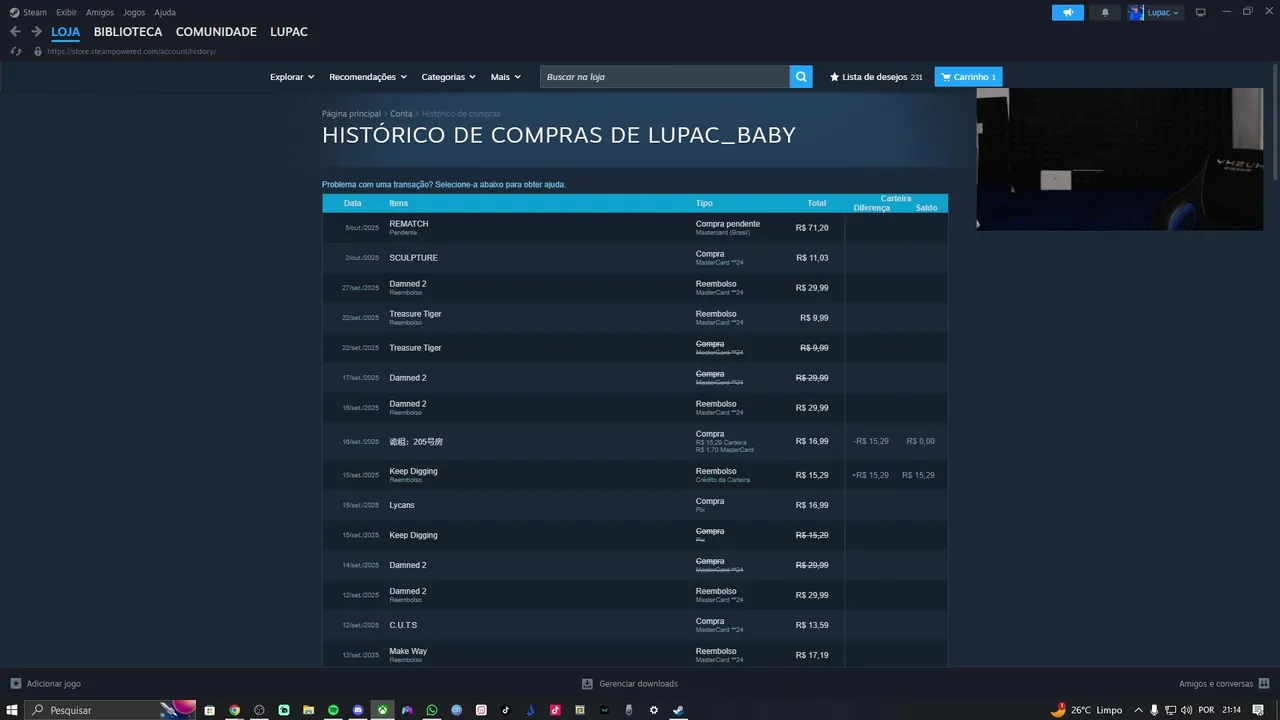Open Settings gear from the taskbar
Viewport: 1280px width, 720px height.
point(654,710)
